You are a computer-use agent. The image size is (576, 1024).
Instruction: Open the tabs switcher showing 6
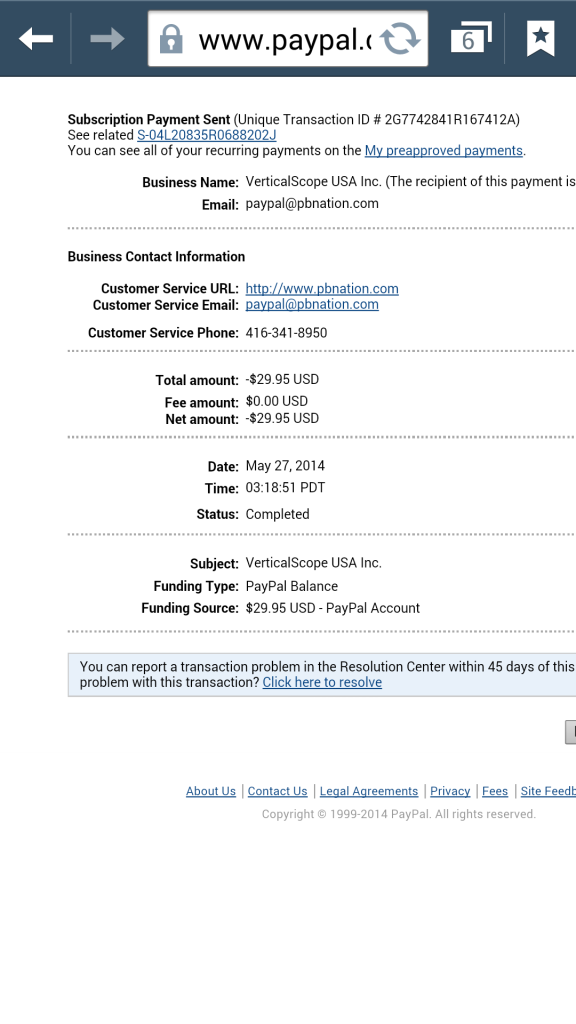pos(471,38)
